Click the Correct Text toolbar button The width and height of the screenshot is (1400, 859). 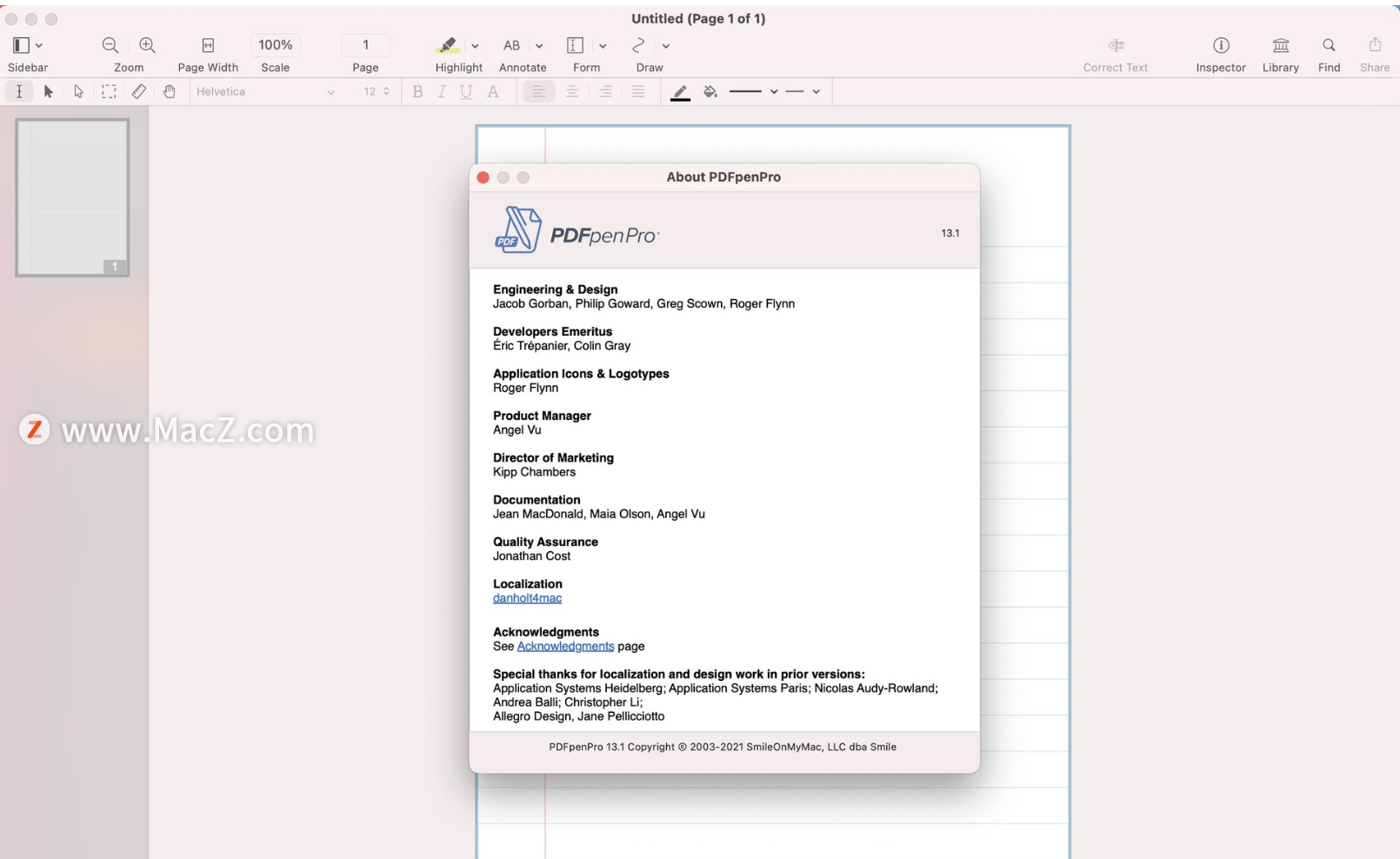point(1116,54)
